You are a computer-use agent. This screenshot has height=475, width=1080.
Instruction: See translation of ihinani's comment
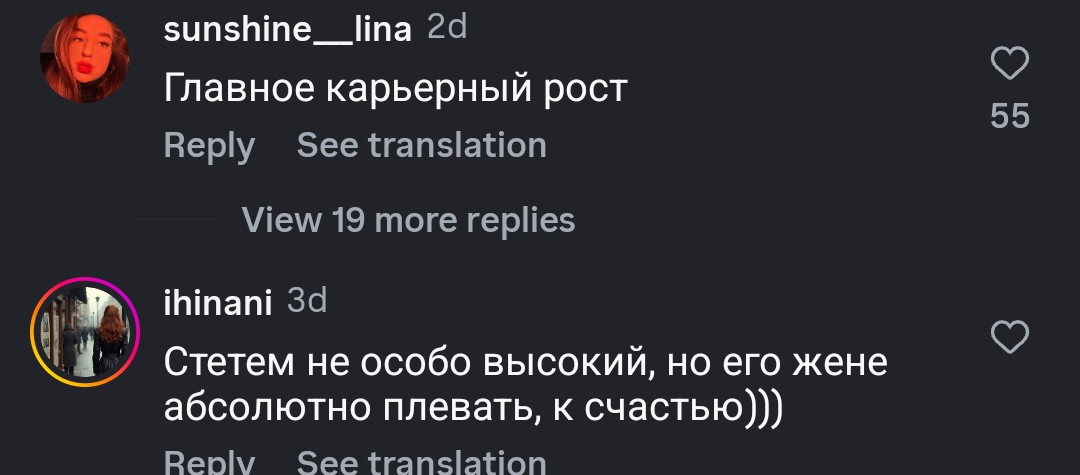click(421, 461)
